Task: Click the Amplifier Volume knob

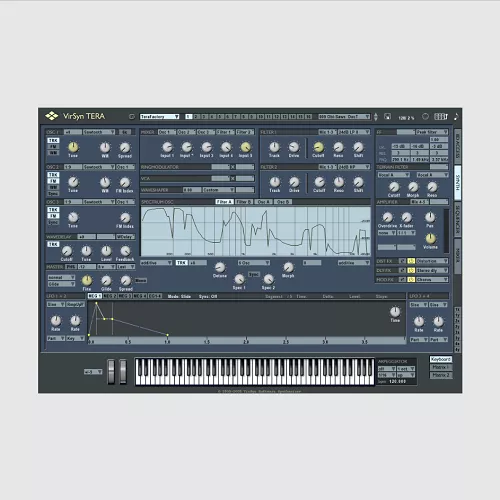Action: click(x=430, y=238)
